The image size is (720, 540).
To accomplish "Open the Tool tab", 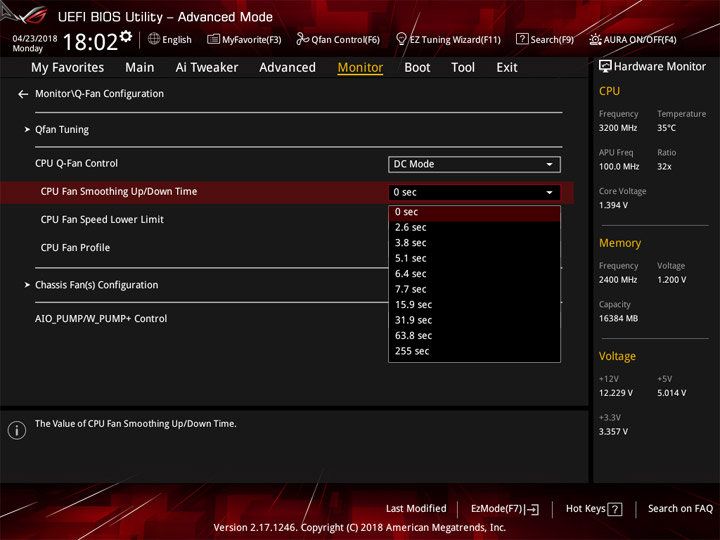I will (x=463, y=68).
